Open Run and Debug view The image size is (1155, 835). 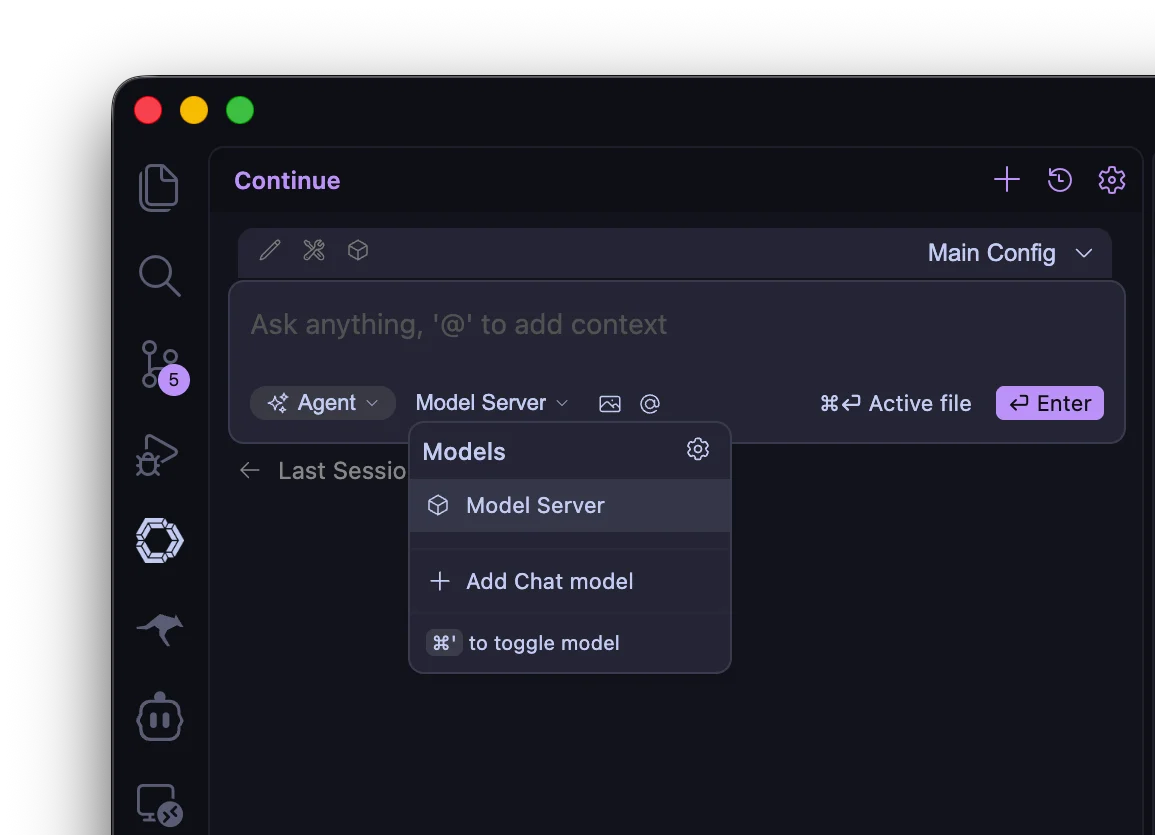pos(158,454)
